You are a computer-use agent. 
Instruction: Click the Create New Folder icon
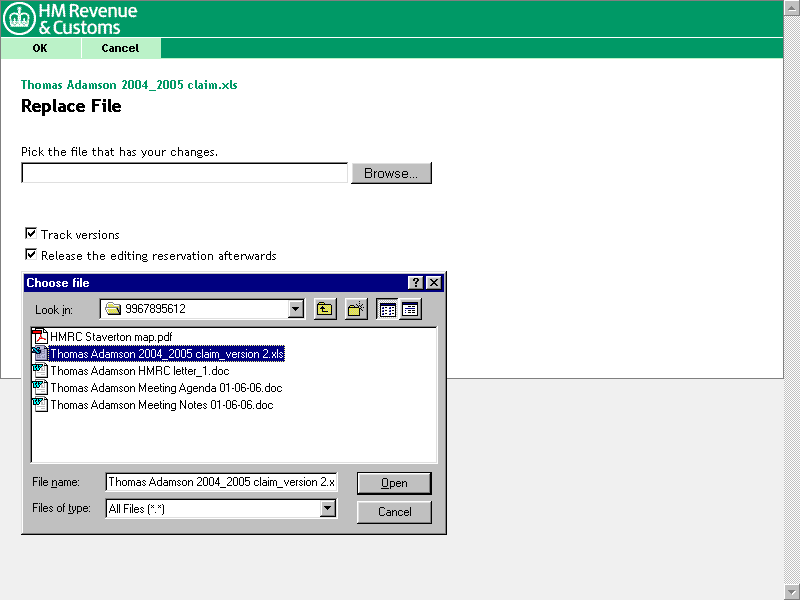(356, 309)
